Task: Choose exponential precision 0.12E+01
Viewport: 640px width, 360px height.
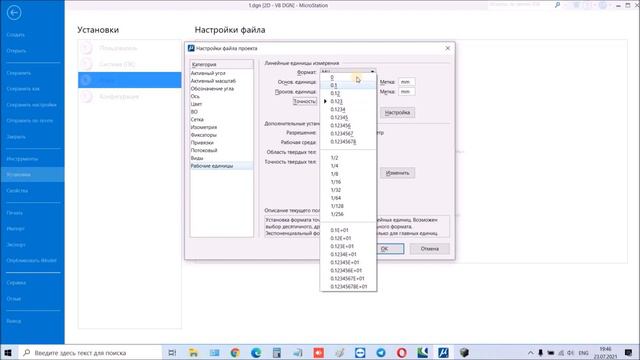Action: coord(348,238)
